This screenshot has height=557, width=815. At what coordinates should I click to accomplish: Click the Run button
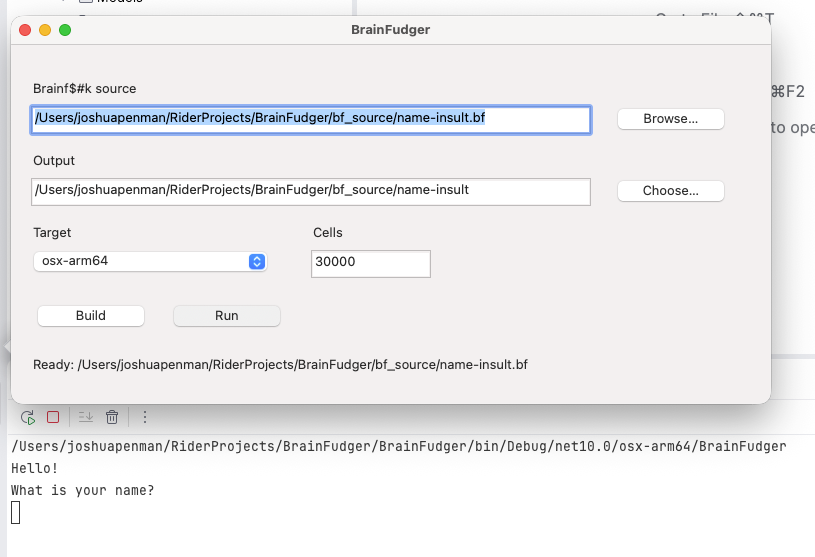(x=227, y=316)
